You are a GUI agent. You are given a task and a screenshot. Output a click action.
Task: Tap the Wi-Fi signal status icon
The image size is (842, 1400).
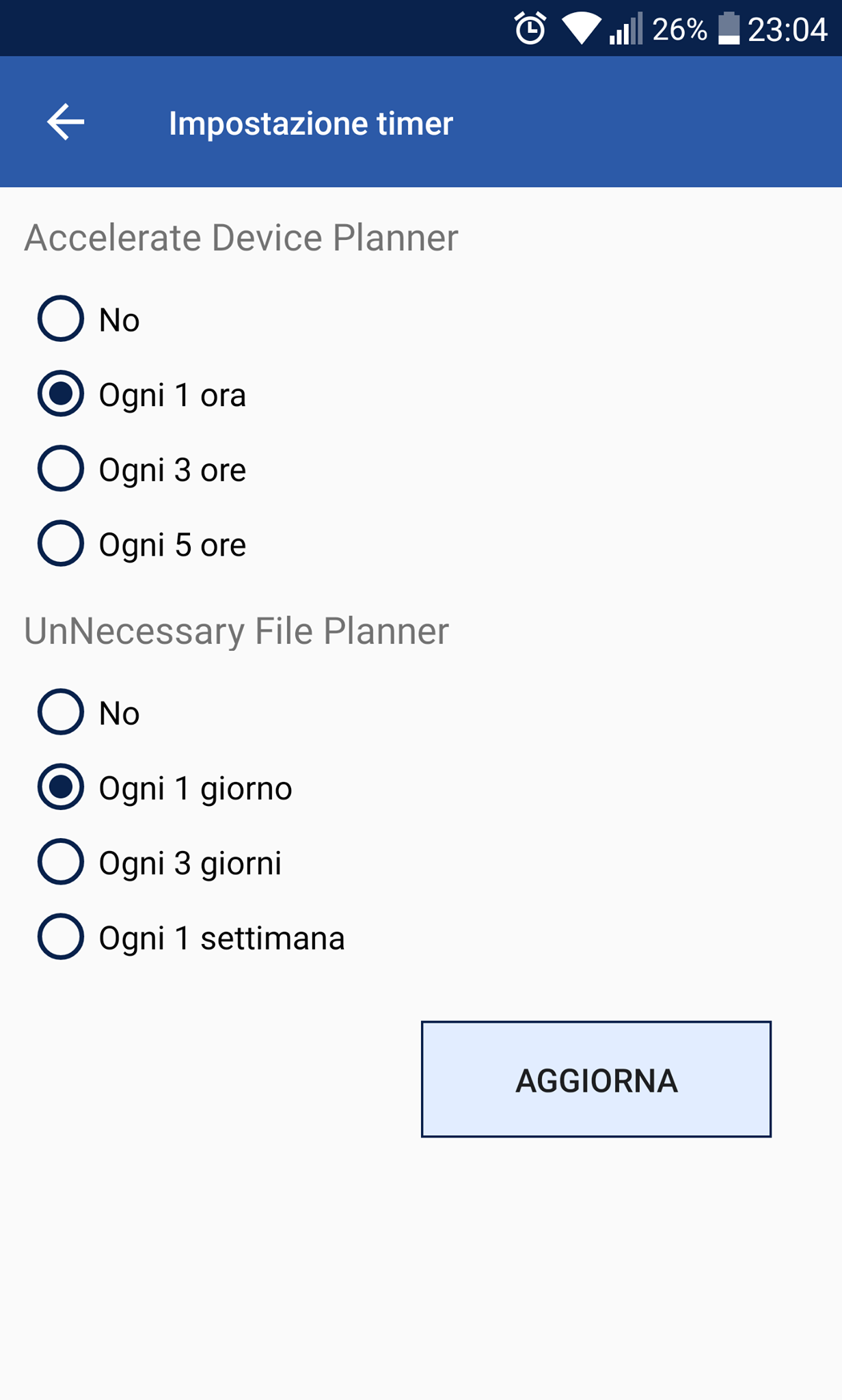coord(581,29)
